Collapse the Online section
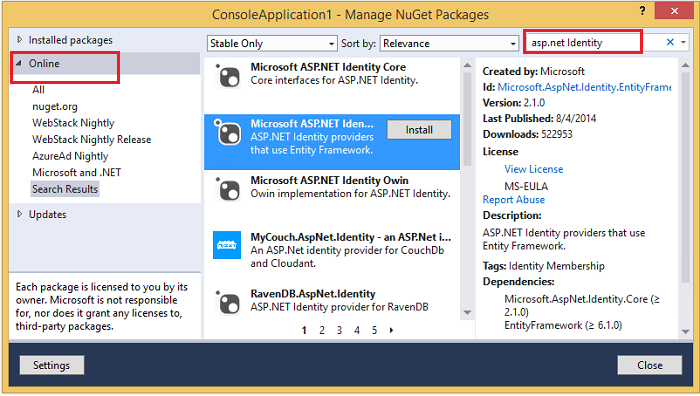Screen dimensions: 700x396 (x=19, y=63)
